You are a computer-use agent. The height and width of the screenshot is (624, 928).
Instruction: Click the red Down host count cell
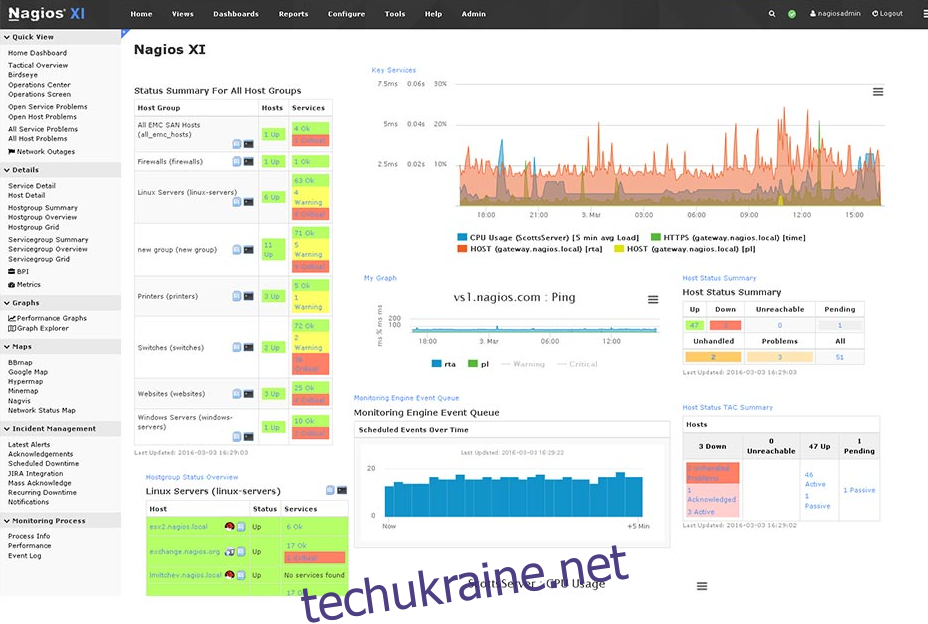[x=725, y=325]
